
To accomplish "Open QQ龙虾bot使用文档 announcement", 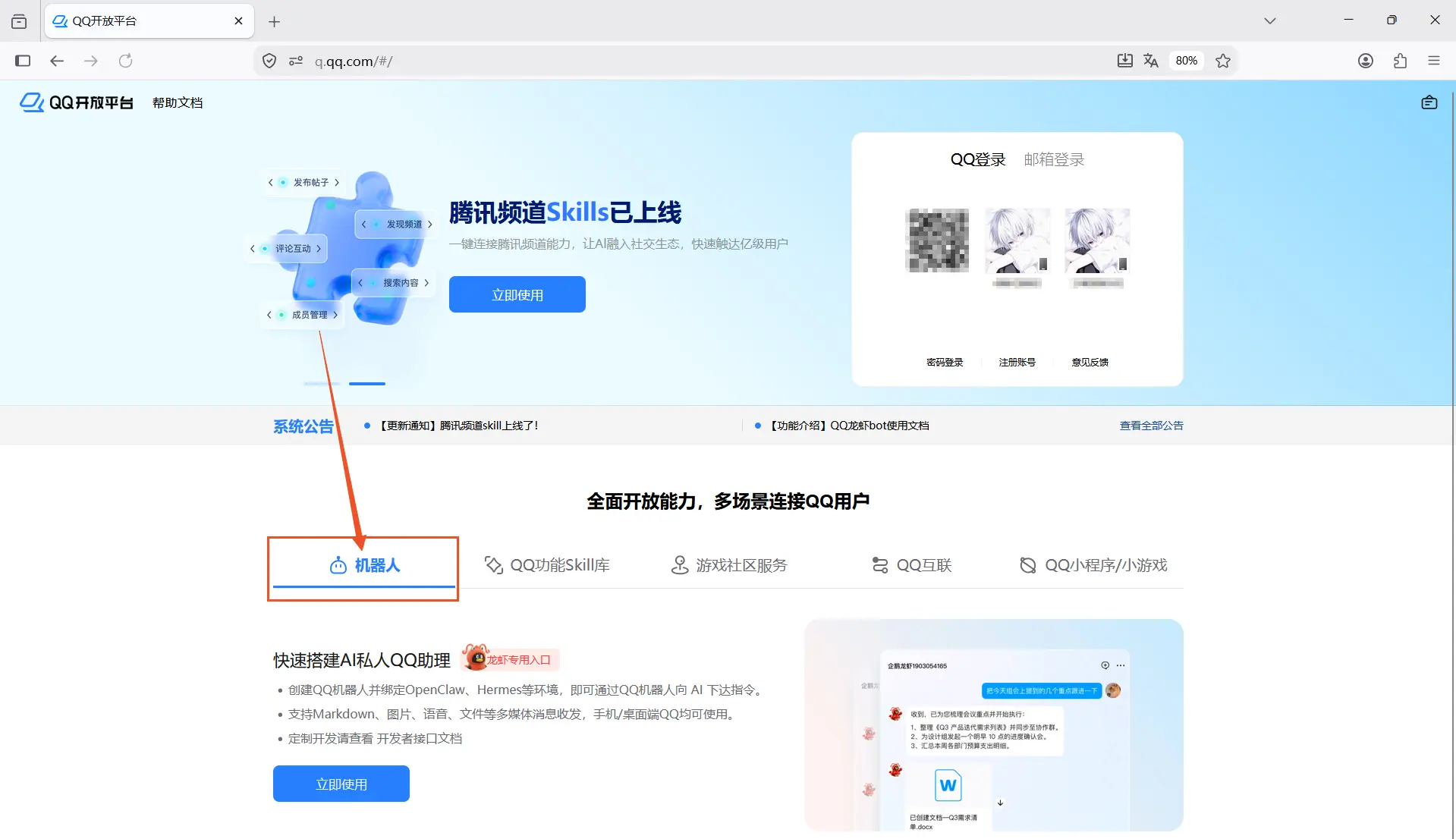I will click(849, 426).
